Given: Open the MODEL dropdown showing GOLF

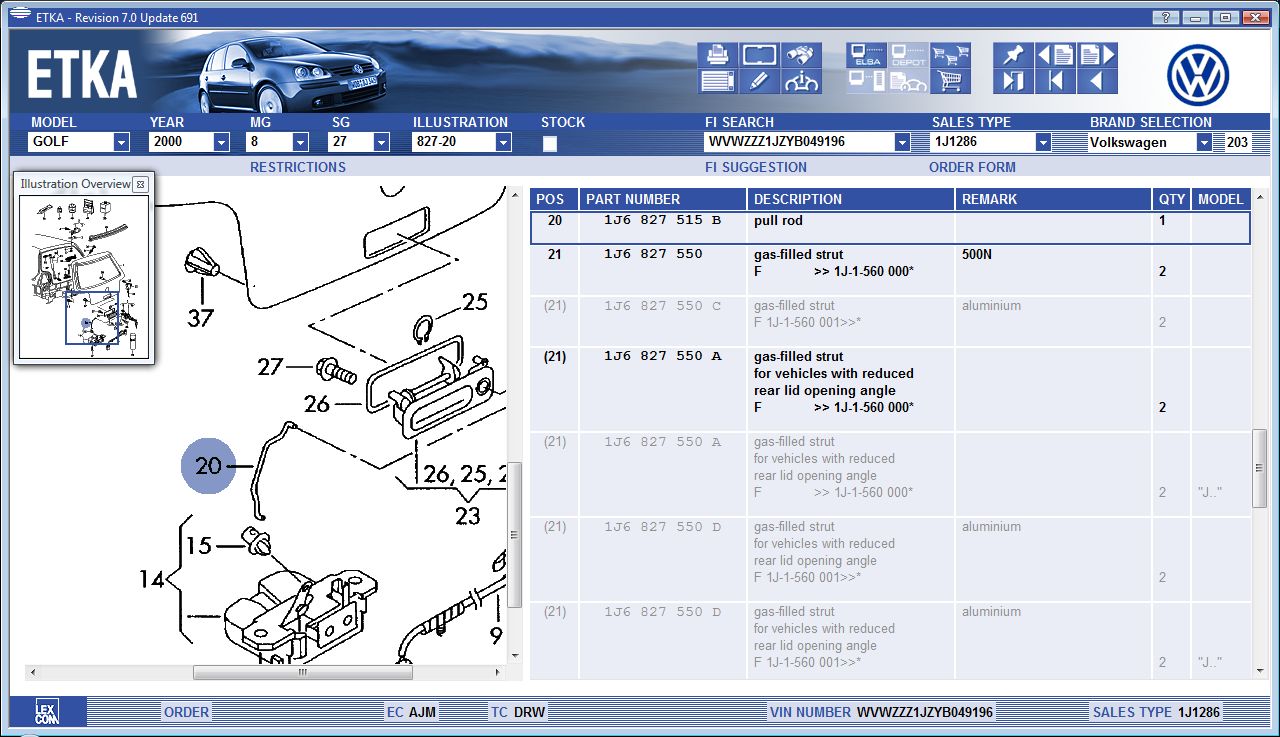Looking at the screenshot, I should 121,142.
